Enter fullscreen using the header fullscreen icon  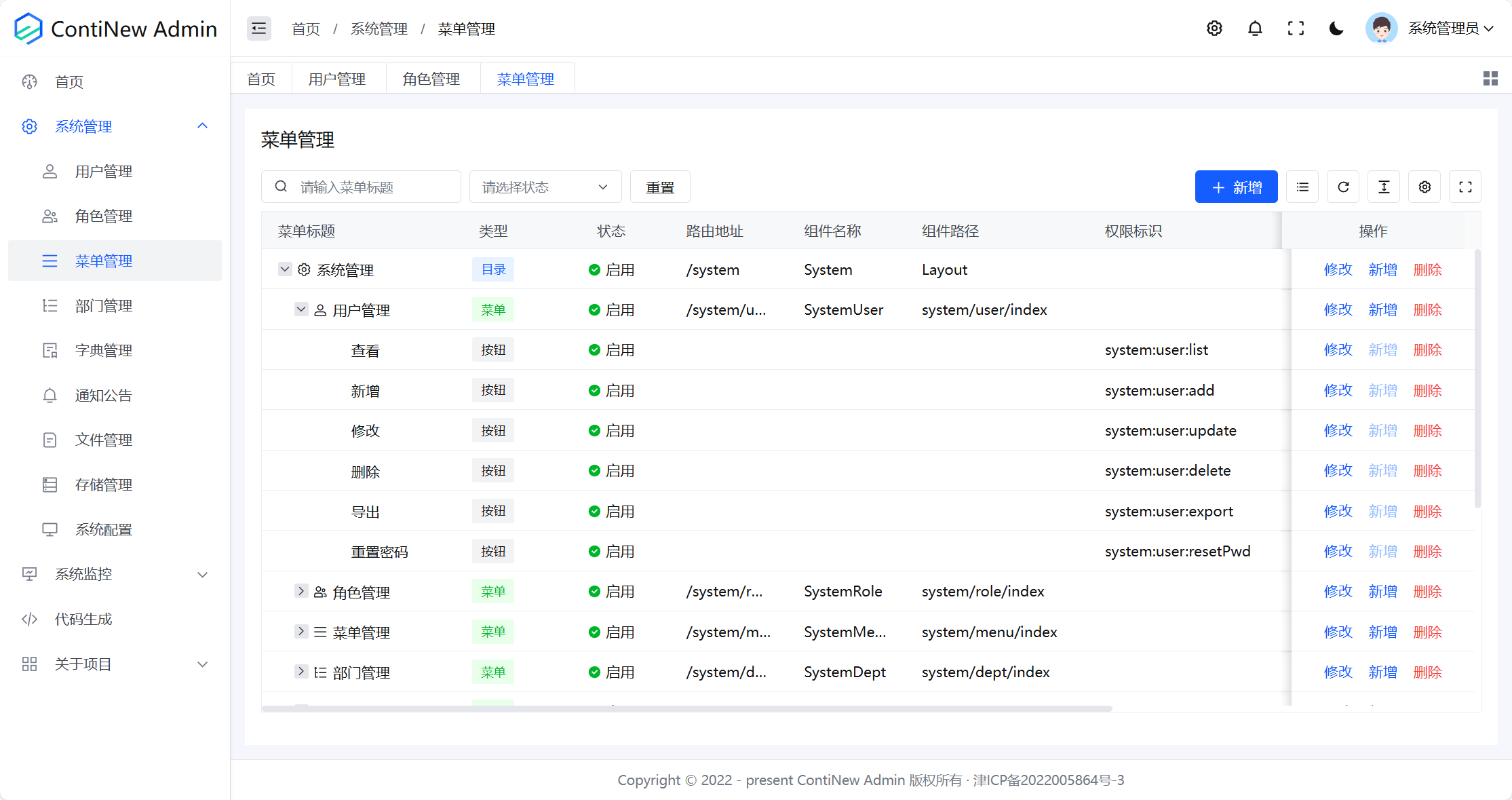click(x=1296, y=28)
